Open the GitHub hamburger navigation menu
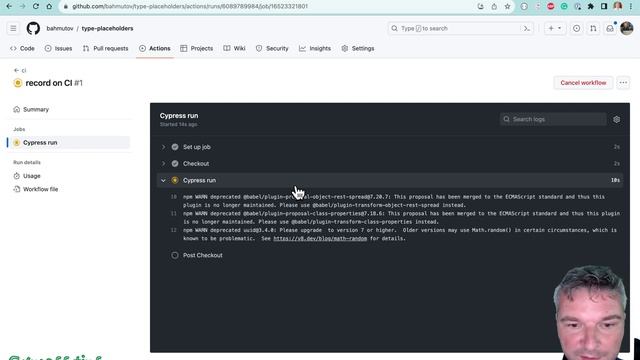Image resolution: width=640 pixels, height=360 pixels. (x=13, y=28)
